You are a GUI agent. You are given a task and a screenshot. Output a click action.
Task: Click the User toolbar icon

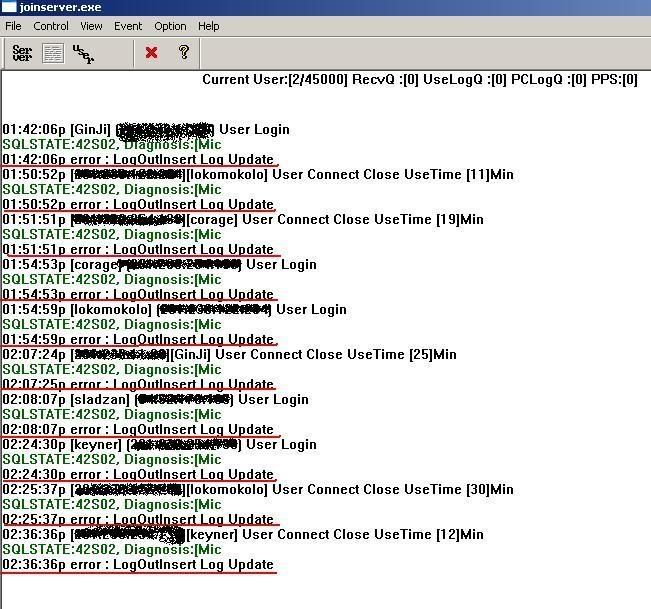(x=83, y=53)
